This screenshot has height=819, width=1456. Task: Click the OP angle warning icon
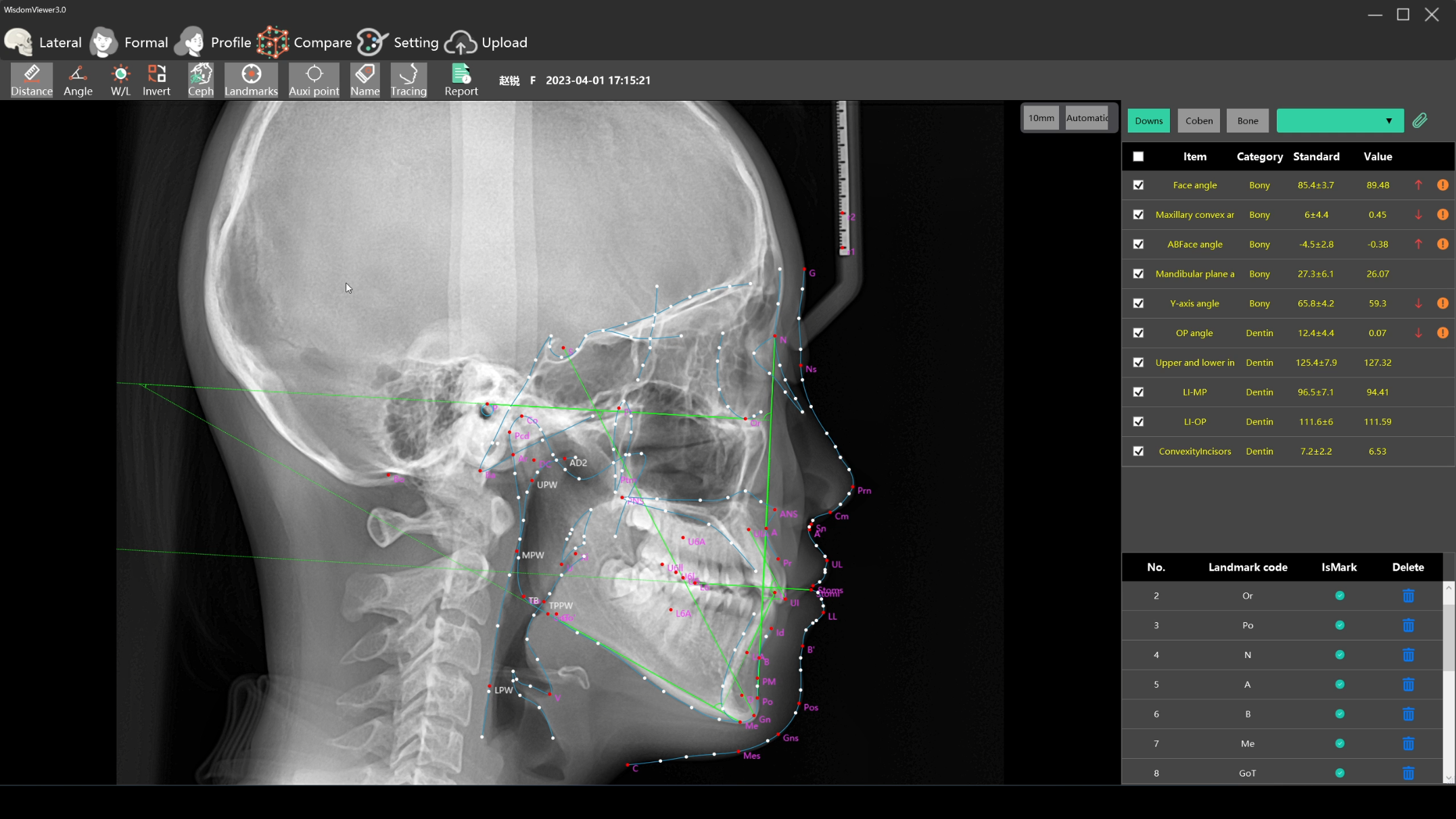pos(1442,333)
